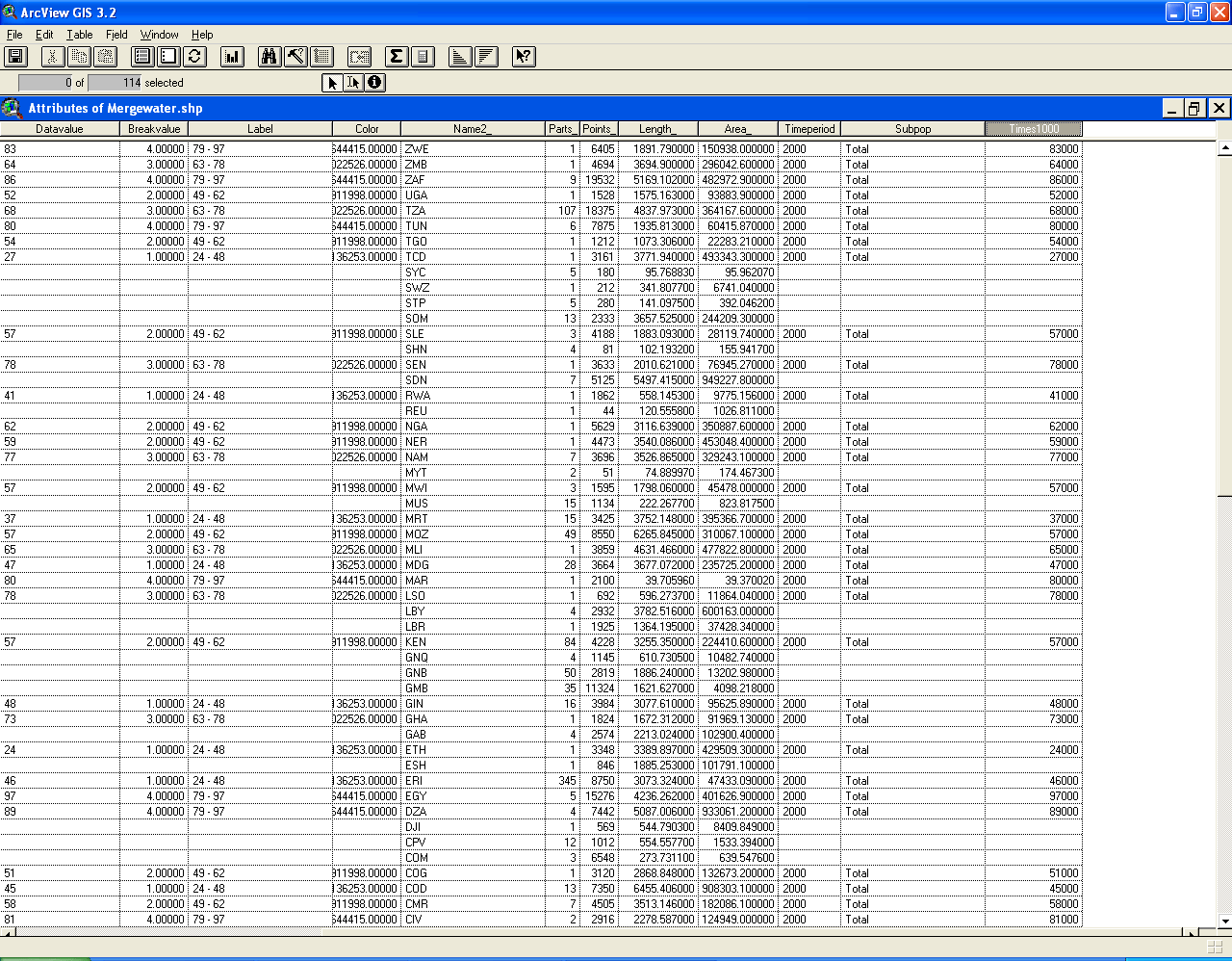Open the field Calculate icon

pyautogui.click(x=423, y=57)
